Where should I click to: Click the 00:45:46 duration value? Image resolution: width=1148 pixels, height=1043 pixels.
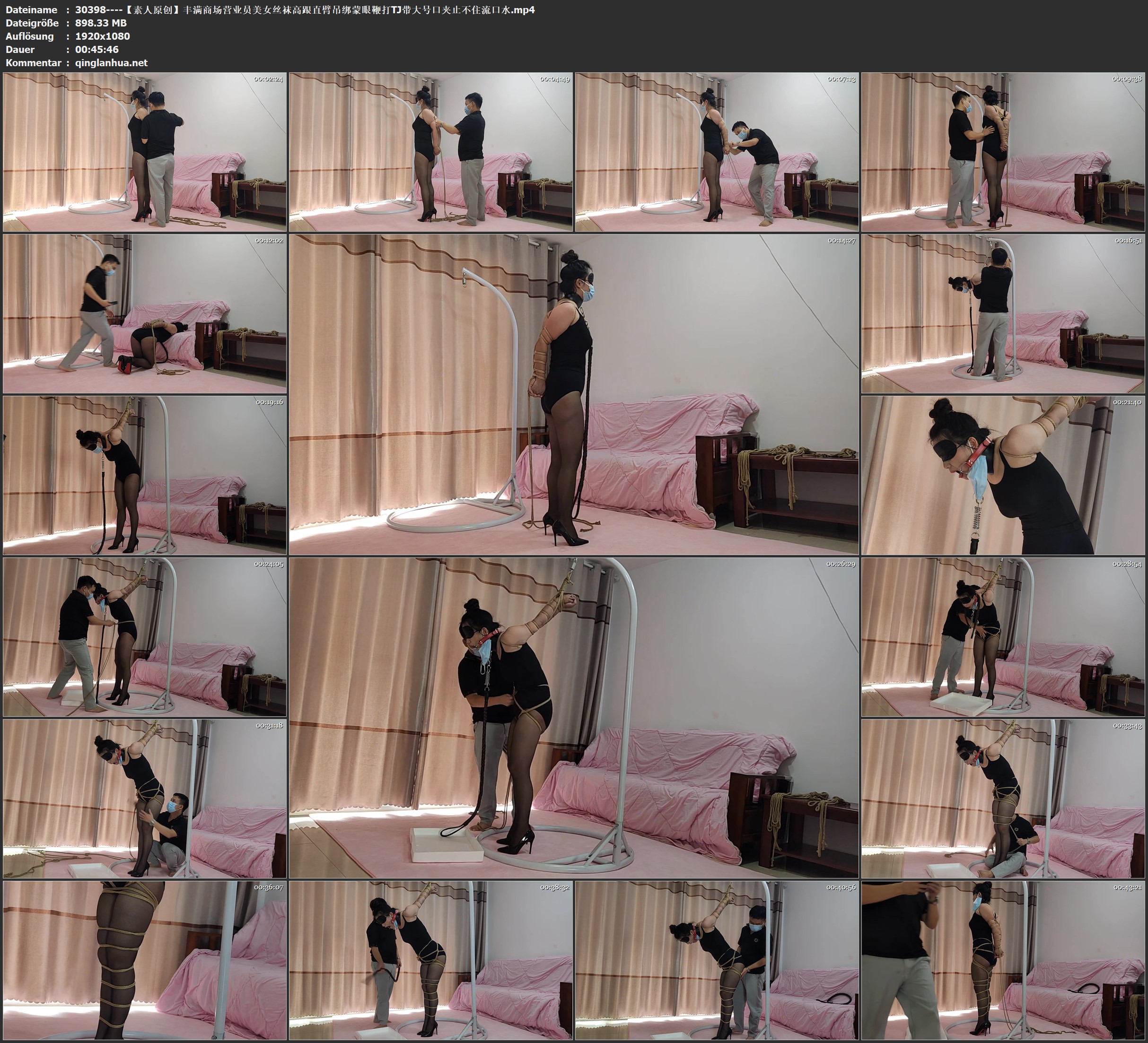(x=97, y=50)
